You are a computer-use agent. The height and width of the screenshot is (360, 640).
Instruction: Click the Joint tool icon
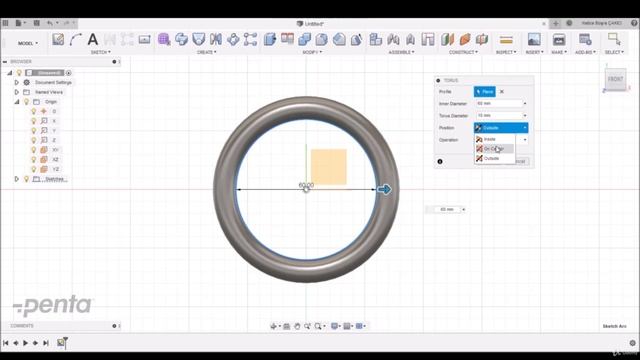[x=393, y=39]
